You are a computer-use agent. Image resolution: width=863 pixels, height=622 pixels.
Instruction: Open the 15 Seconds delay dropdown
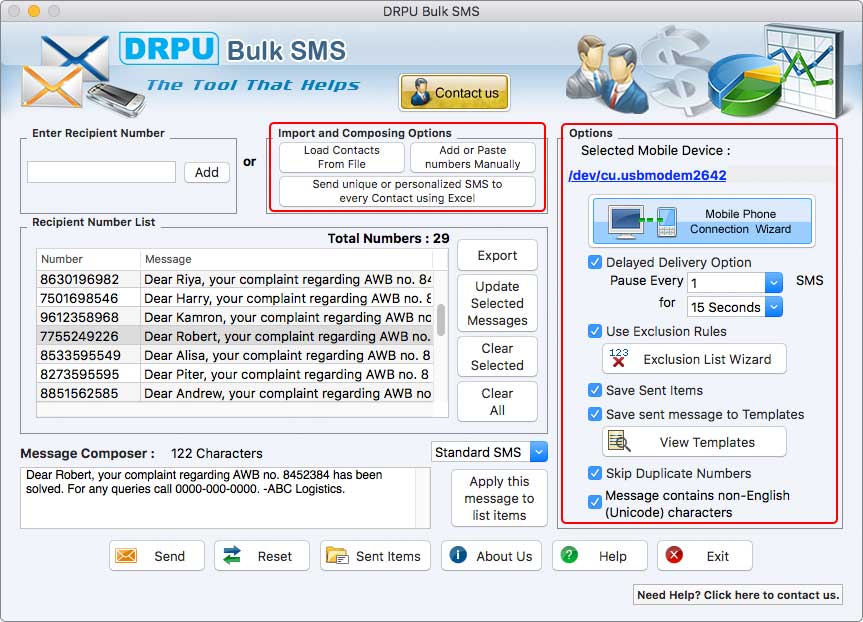(x=773, y=307)
